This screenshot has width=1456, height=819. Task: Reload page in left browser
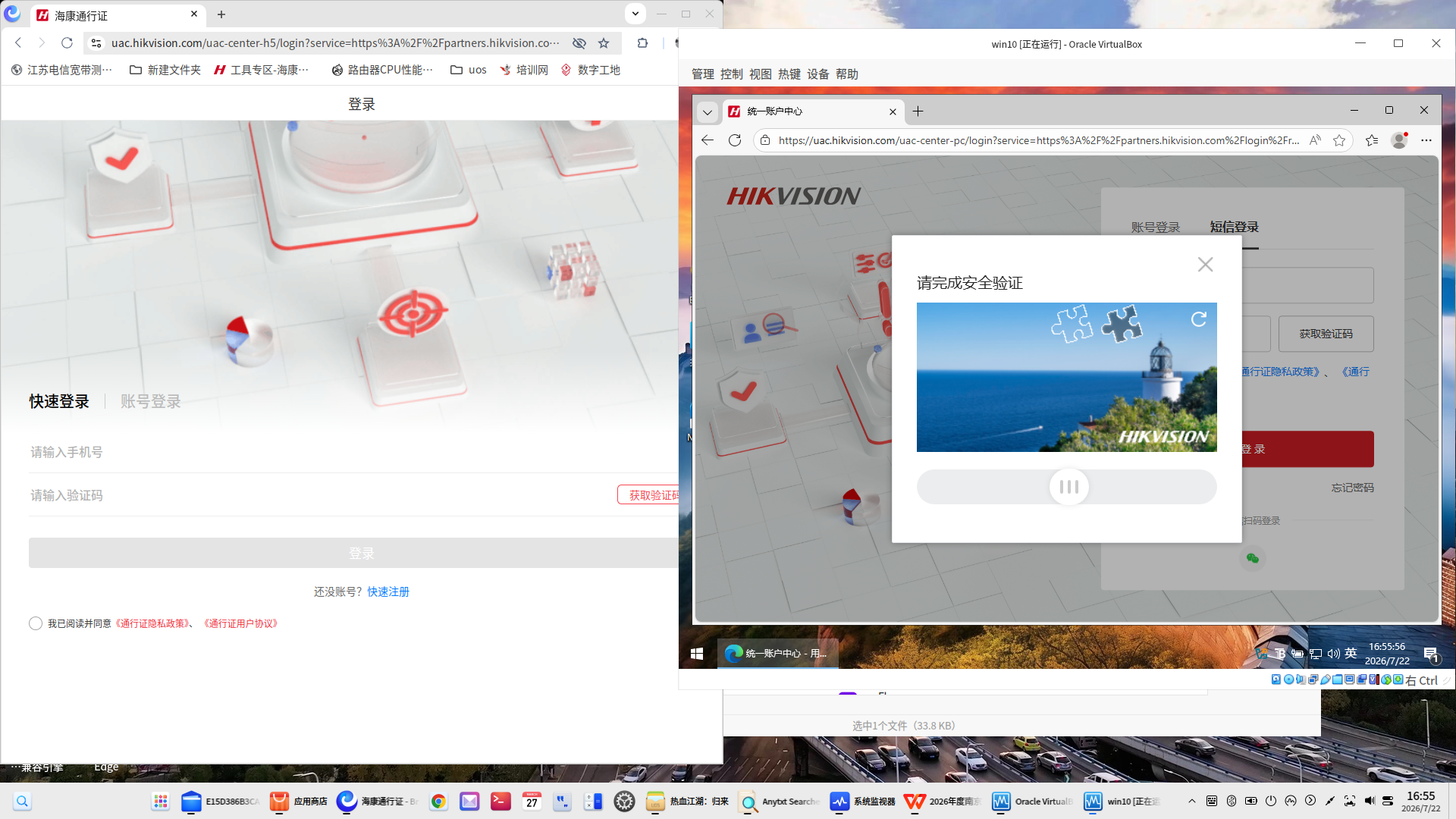click(x=67, y=43)
